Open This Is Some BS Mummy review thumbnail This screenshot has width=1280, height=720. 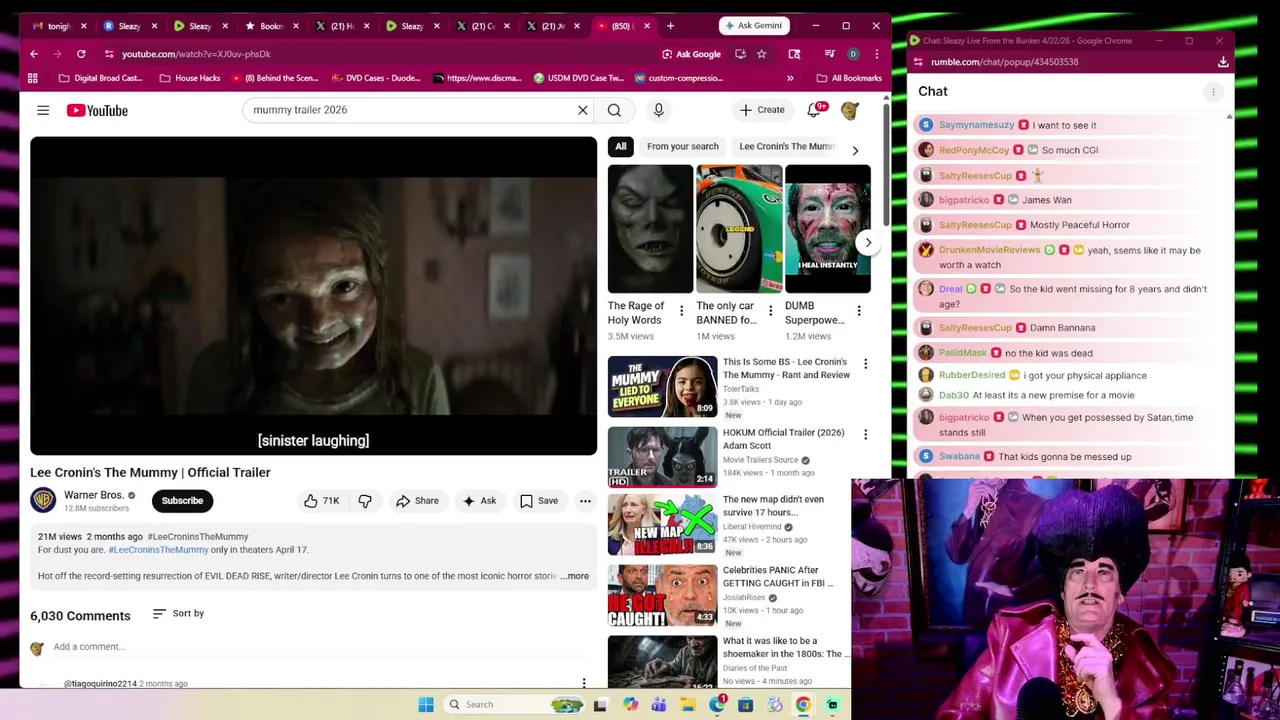662,386
